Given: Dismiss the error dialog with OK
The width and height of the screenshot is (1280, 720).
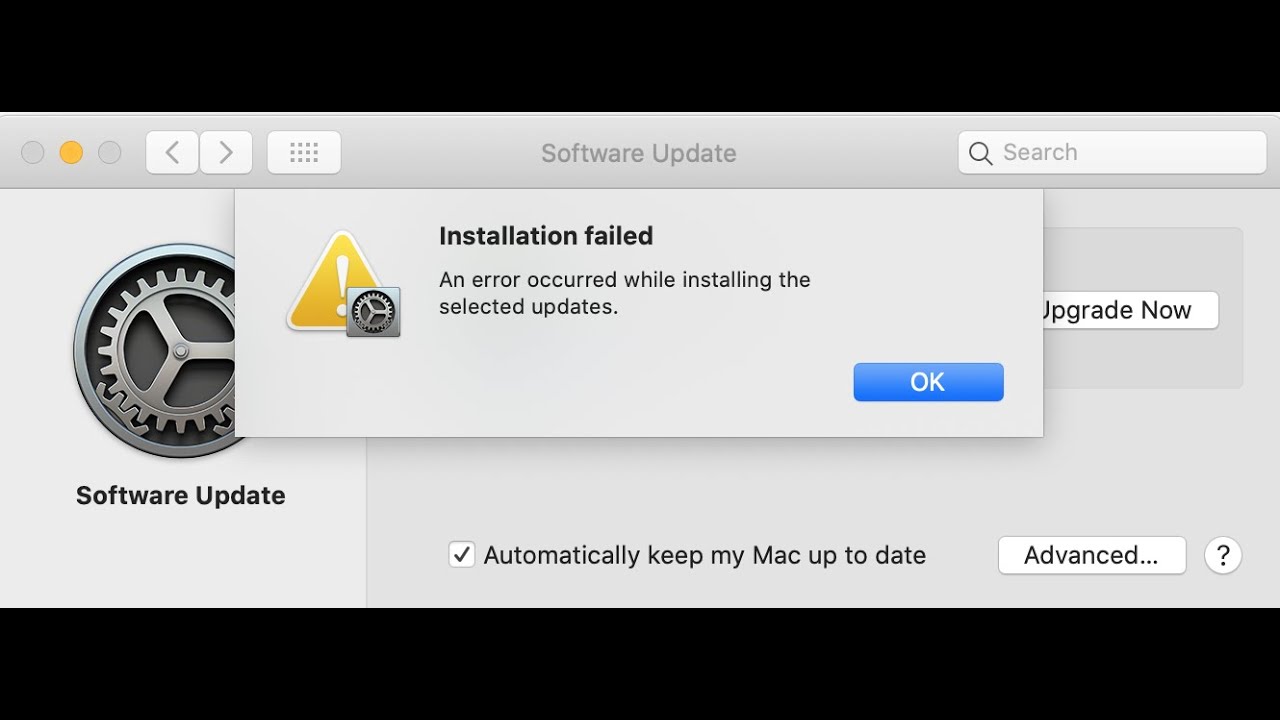Looking at the screenshot, I should pyautogui.click(x=928, y=382).
